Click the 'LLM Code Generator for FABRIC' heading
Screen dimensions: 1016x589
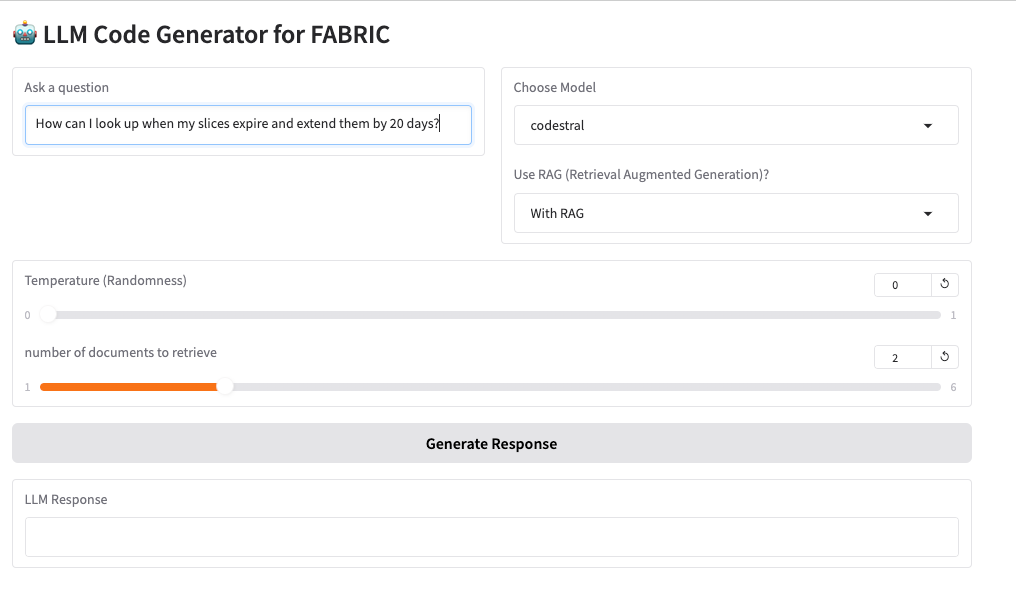click(216, 35)
